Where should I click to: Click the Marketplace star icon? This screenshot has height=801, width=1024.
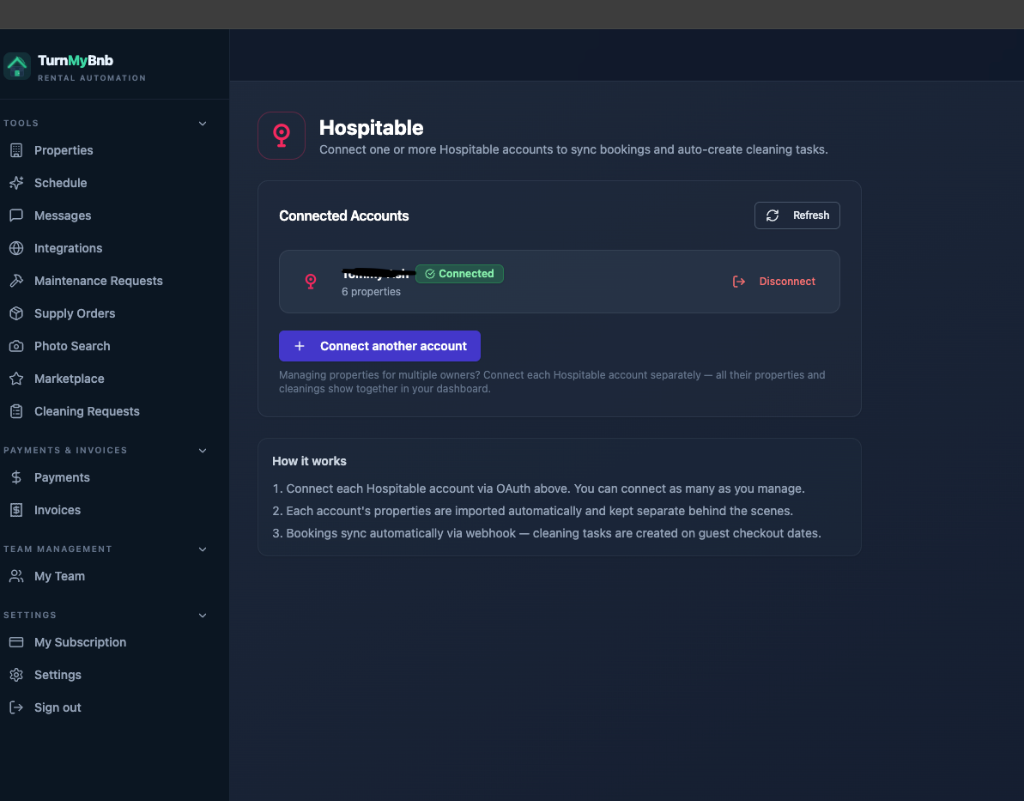(16, 379)
